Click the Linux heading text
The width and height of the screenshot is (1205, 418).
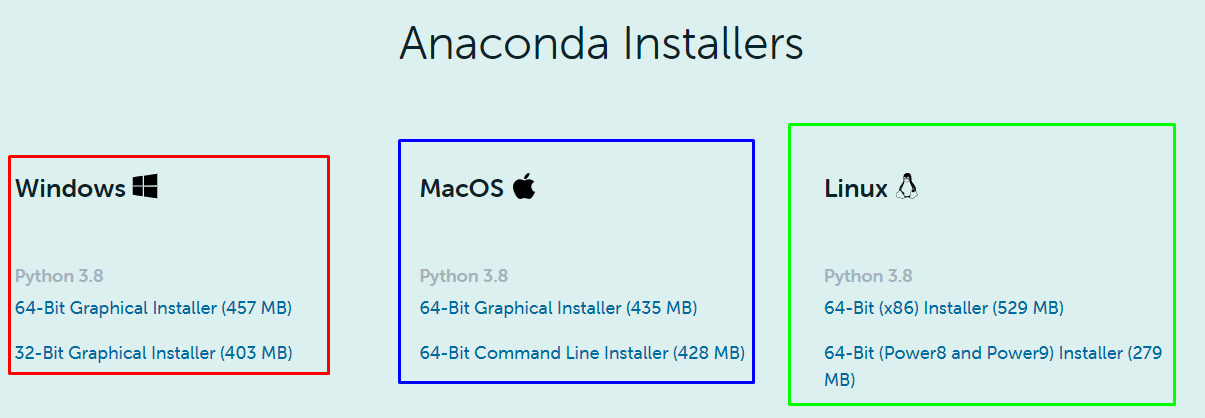(x=855, y=188)
